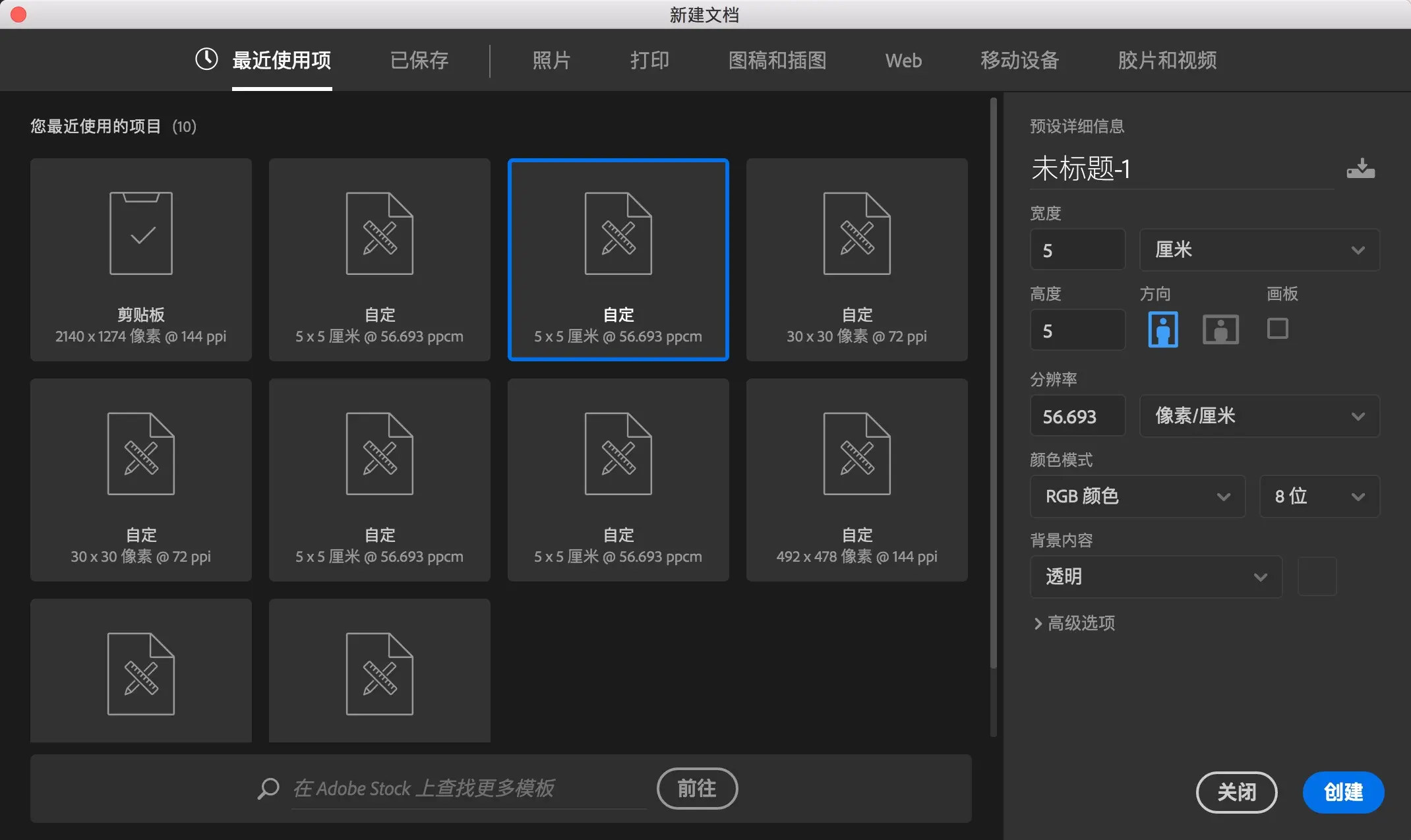Open the width units dropdown showing 厘米
The image size is (1411, 840).
(x=1258, y=250)
